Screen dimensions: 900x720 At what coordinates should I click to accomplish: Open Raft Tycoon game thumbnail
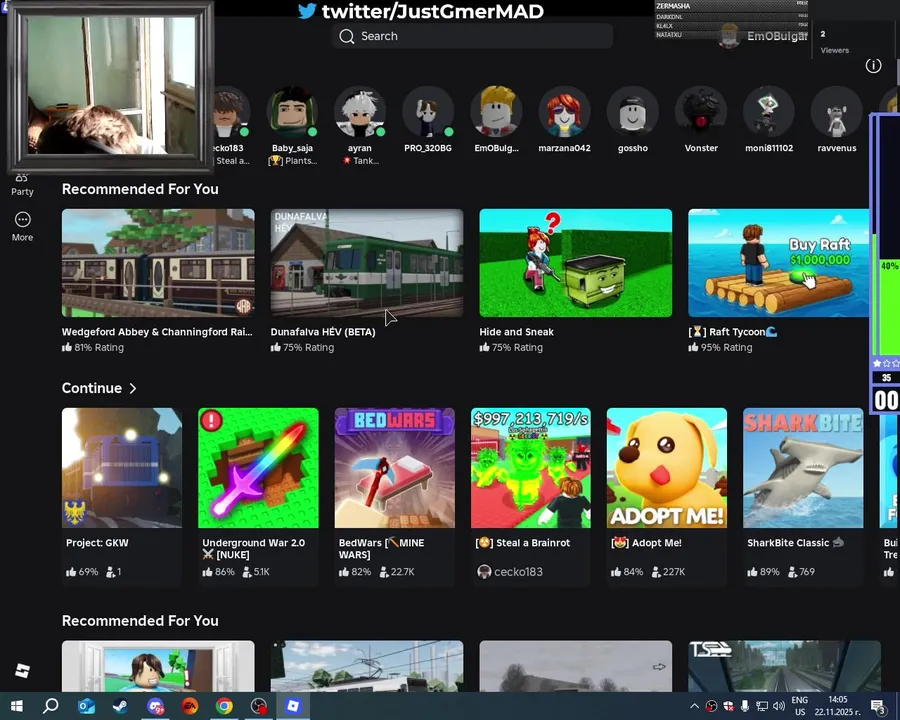pyautogui.click(x=779, y=263)
